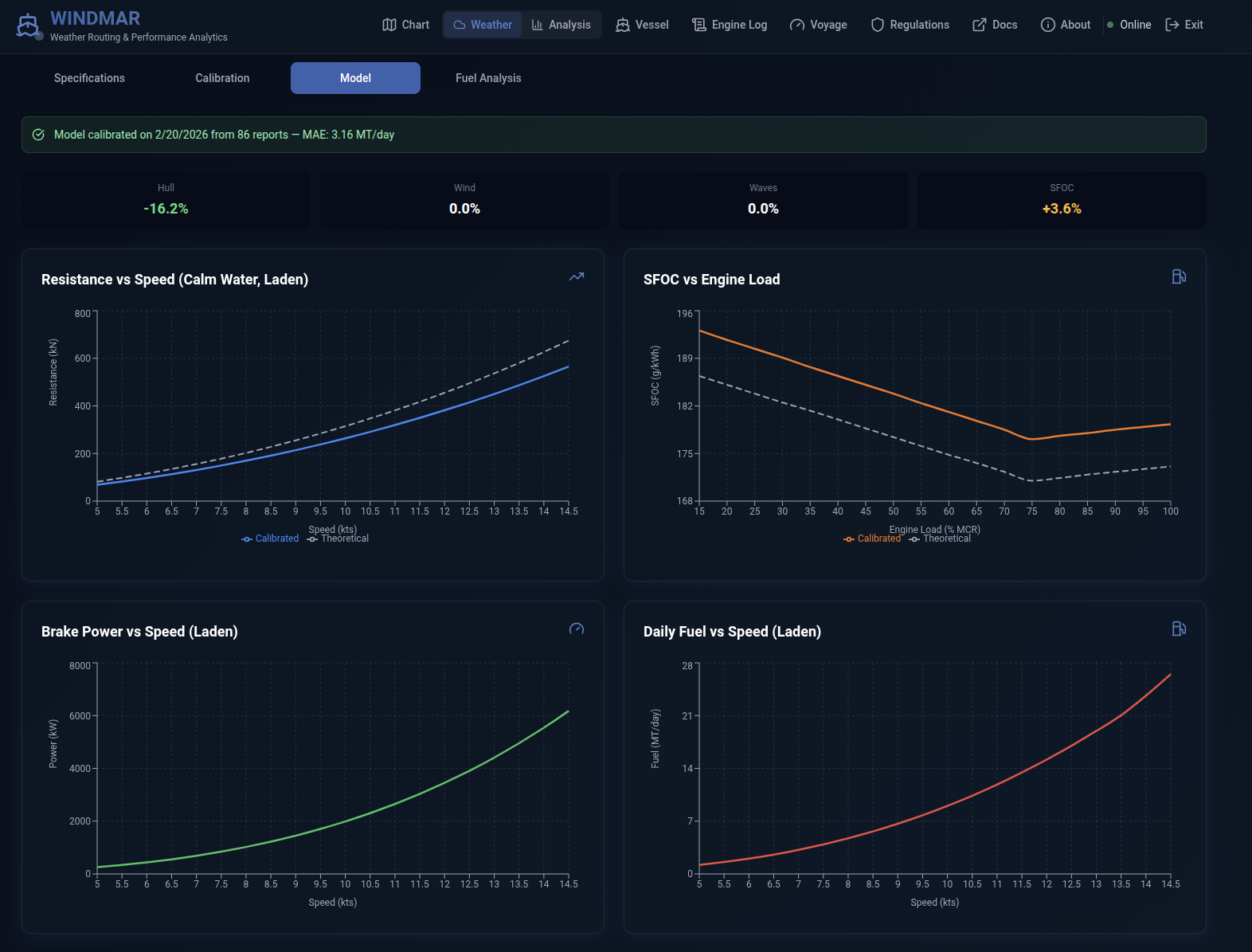Image resolution: width=1252 pixels, height=952 pixels.
Task: Click the fuel pump icon on SFOC chart
Action: pos(1179,276)
